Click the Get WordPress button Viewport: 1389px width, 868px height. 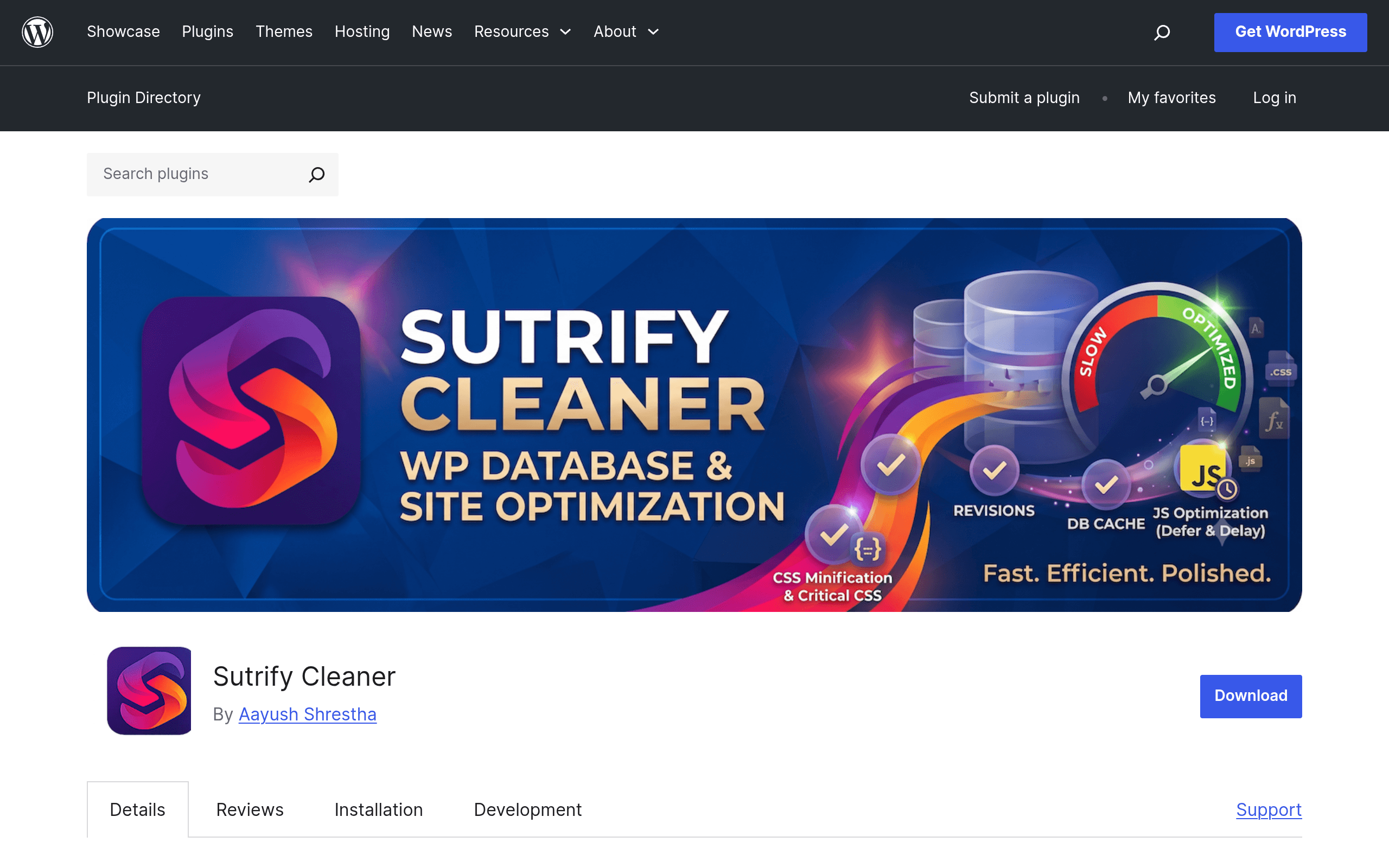point(1290,32)
